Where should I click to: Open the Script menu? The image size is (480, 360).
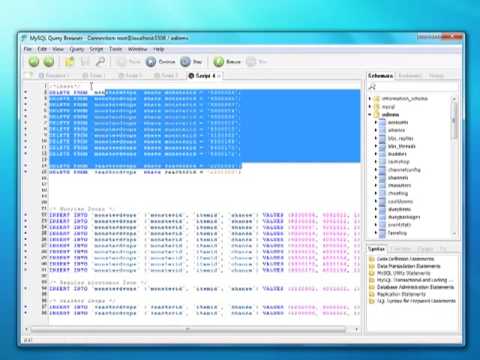click(96, 49)
